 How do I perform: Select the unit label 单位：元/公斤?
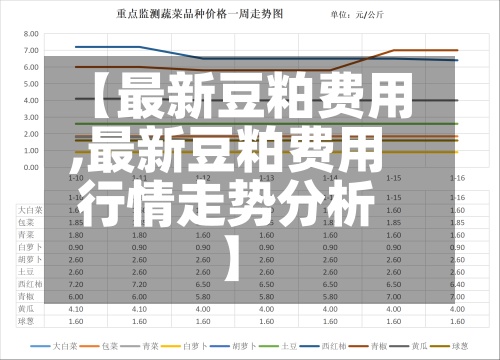click(357, 15)
